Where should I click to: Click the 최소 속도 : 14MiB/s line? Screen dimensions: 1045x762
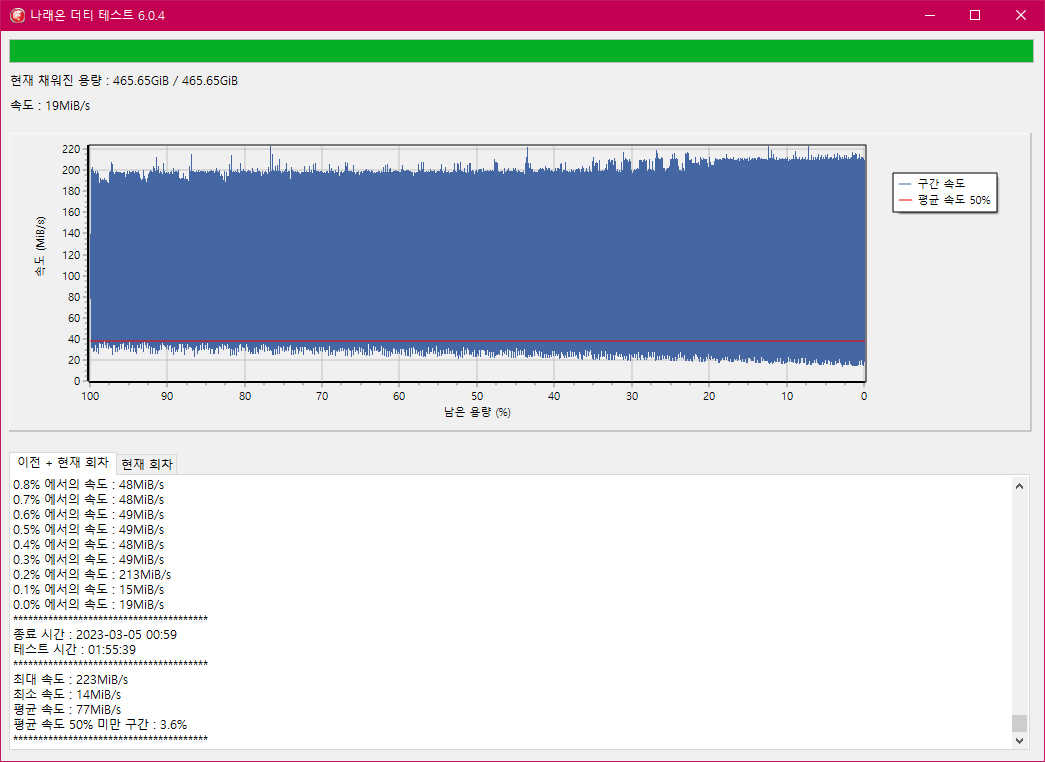(x=67, y=695)
